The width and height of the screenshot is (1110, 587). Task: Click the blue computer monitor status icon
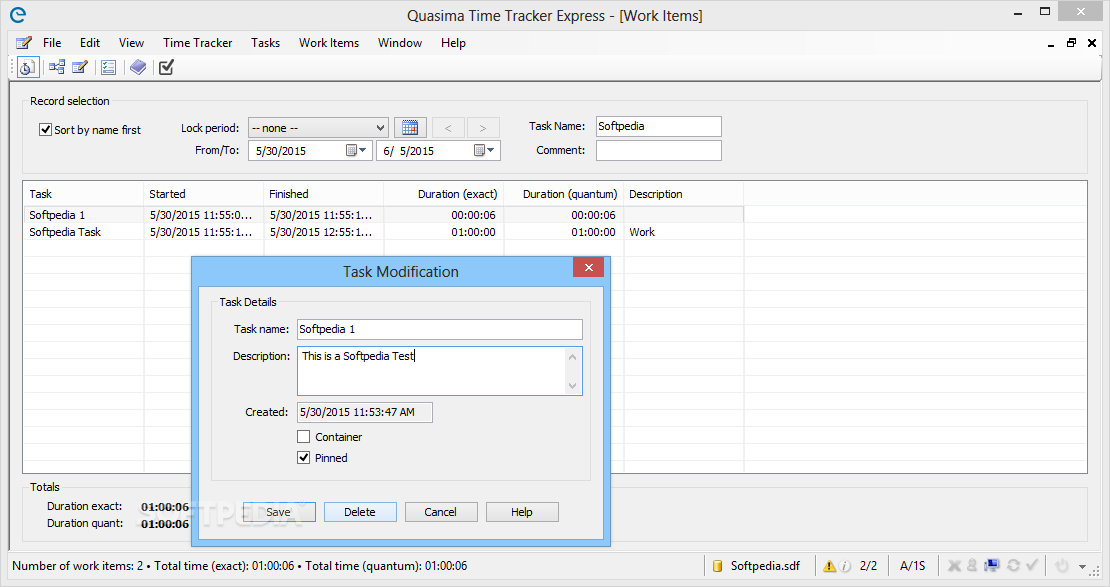coord(992,565)
